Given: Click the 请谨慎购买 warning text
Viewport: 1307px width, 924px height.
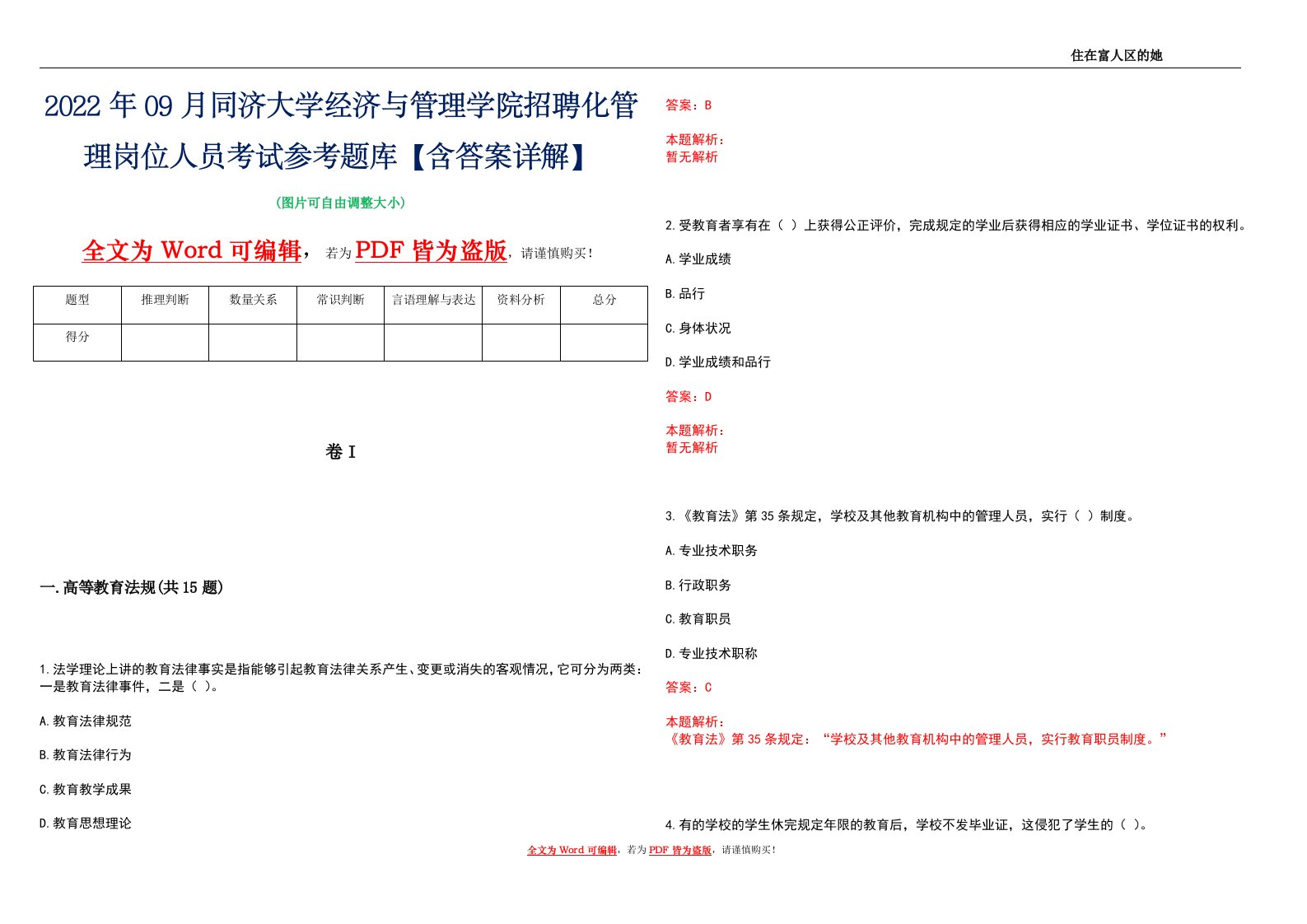Looking at the screenshot, I should pyautogui.click(x=557, y=254).
